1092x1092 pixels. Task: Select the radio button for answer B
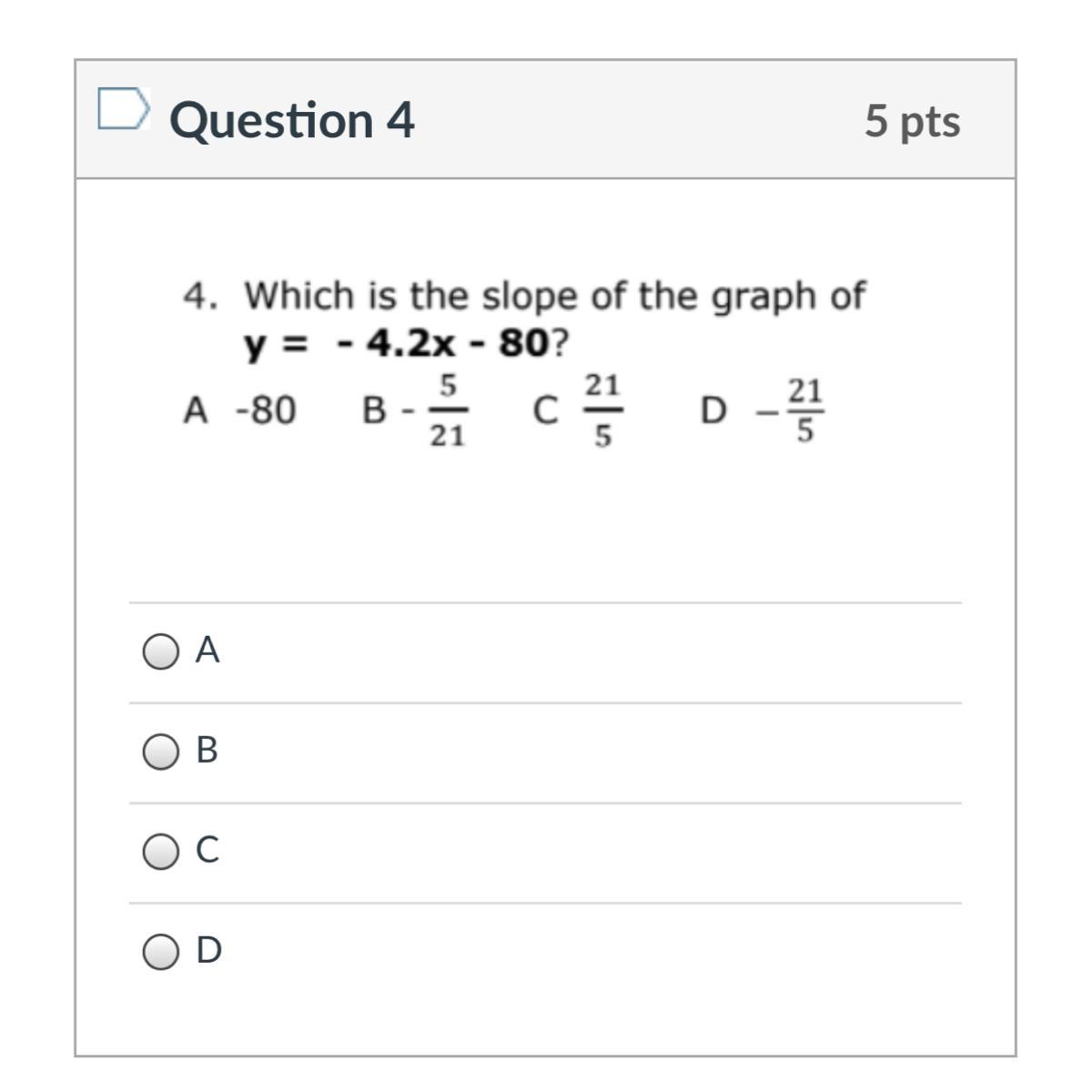pos(160,752)
